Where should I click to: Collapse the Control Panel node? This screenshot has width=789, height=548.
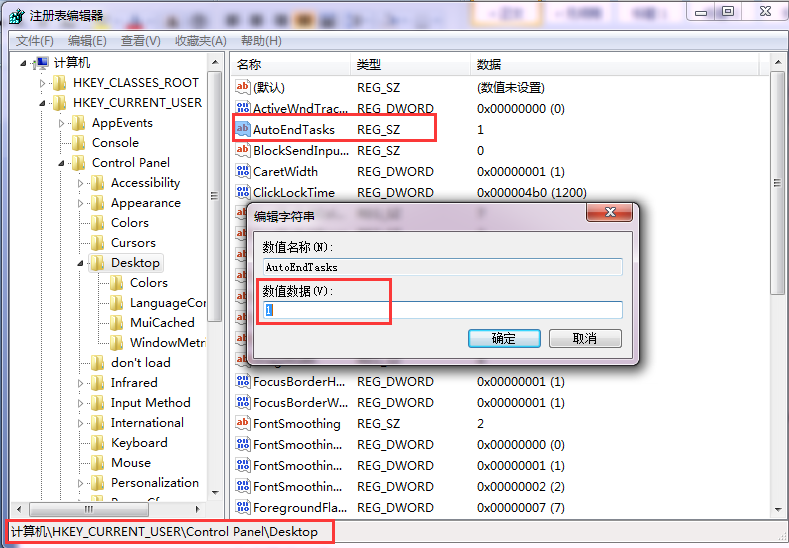[61, 163]
